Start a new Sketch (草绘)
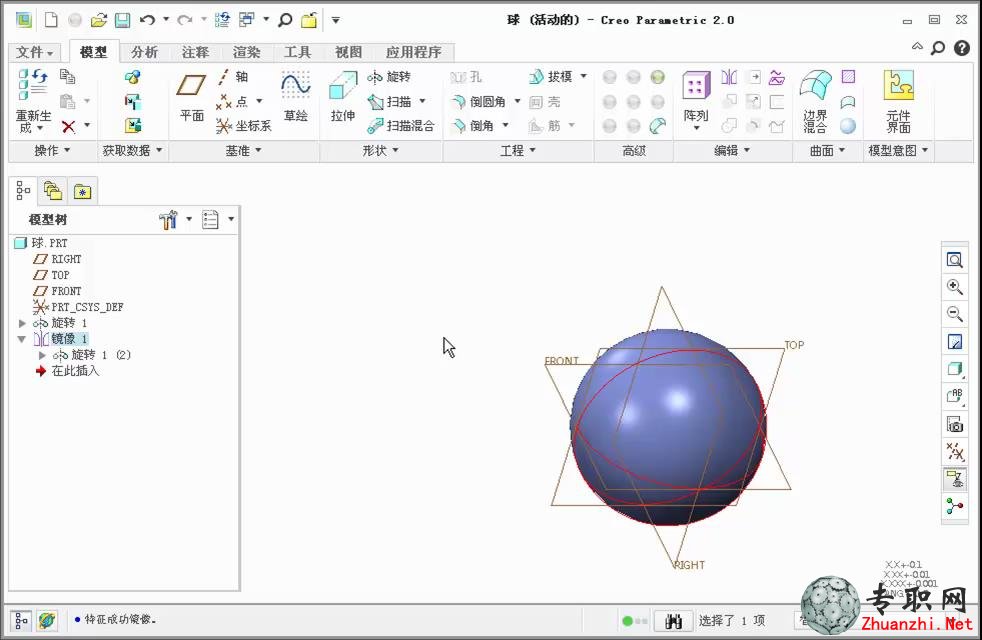 pos(296,98)
